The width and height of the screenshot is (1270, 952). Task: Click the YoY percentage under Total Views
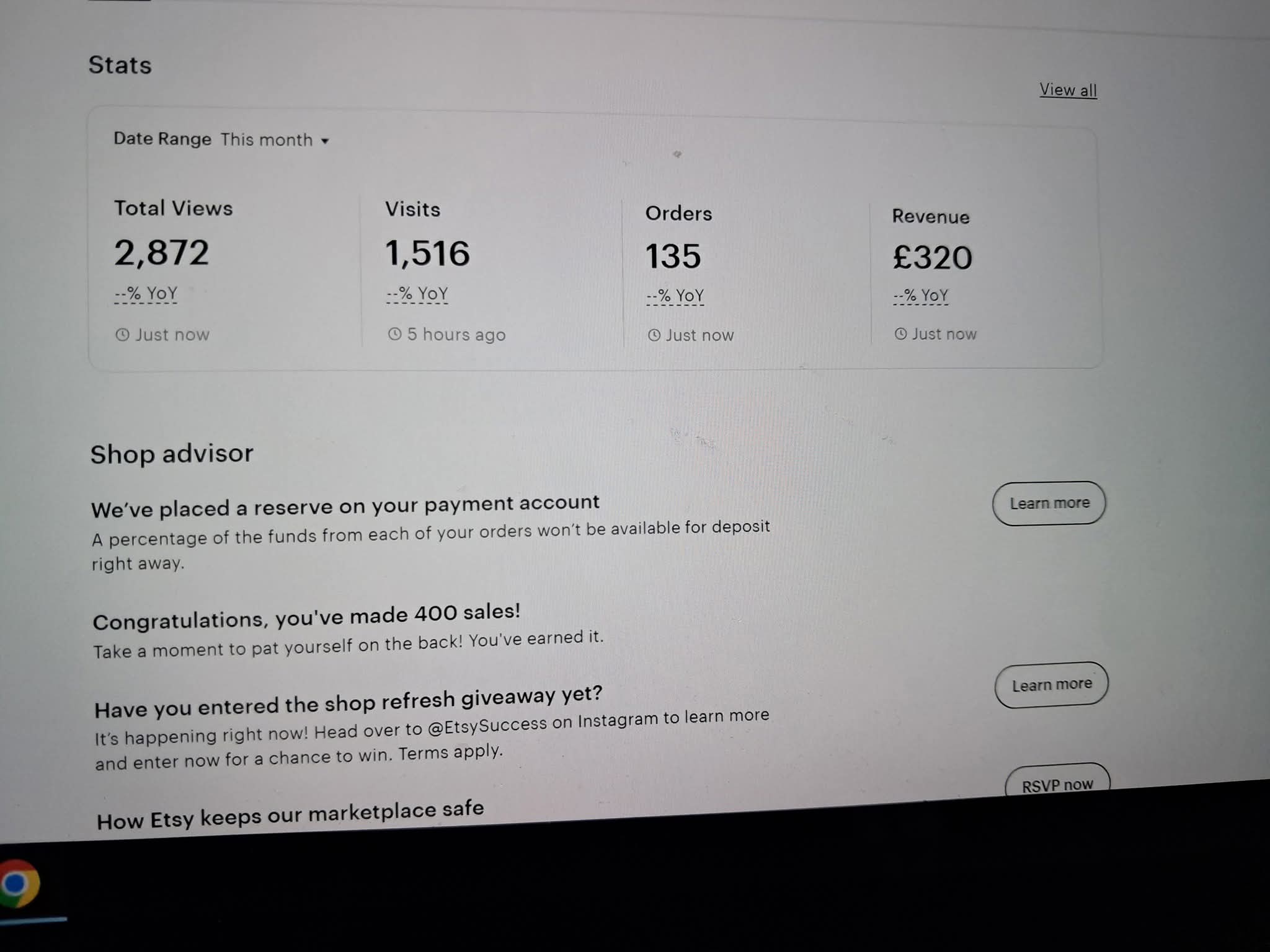tap(146, 293)
